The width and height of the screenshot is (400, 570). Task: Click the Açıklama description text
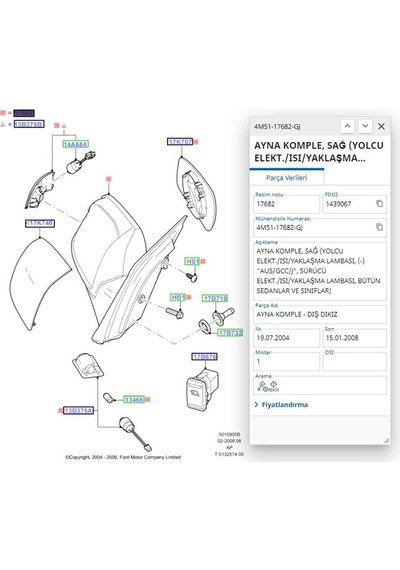pyautogui.click(x=320, y=271)
